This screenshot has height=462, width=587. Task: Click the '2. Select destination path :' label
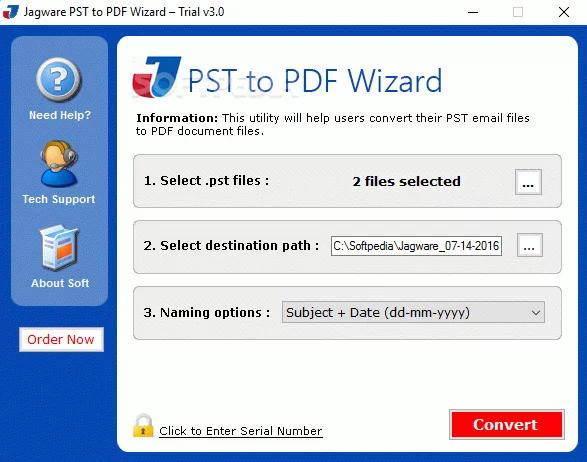click(231, 246)
